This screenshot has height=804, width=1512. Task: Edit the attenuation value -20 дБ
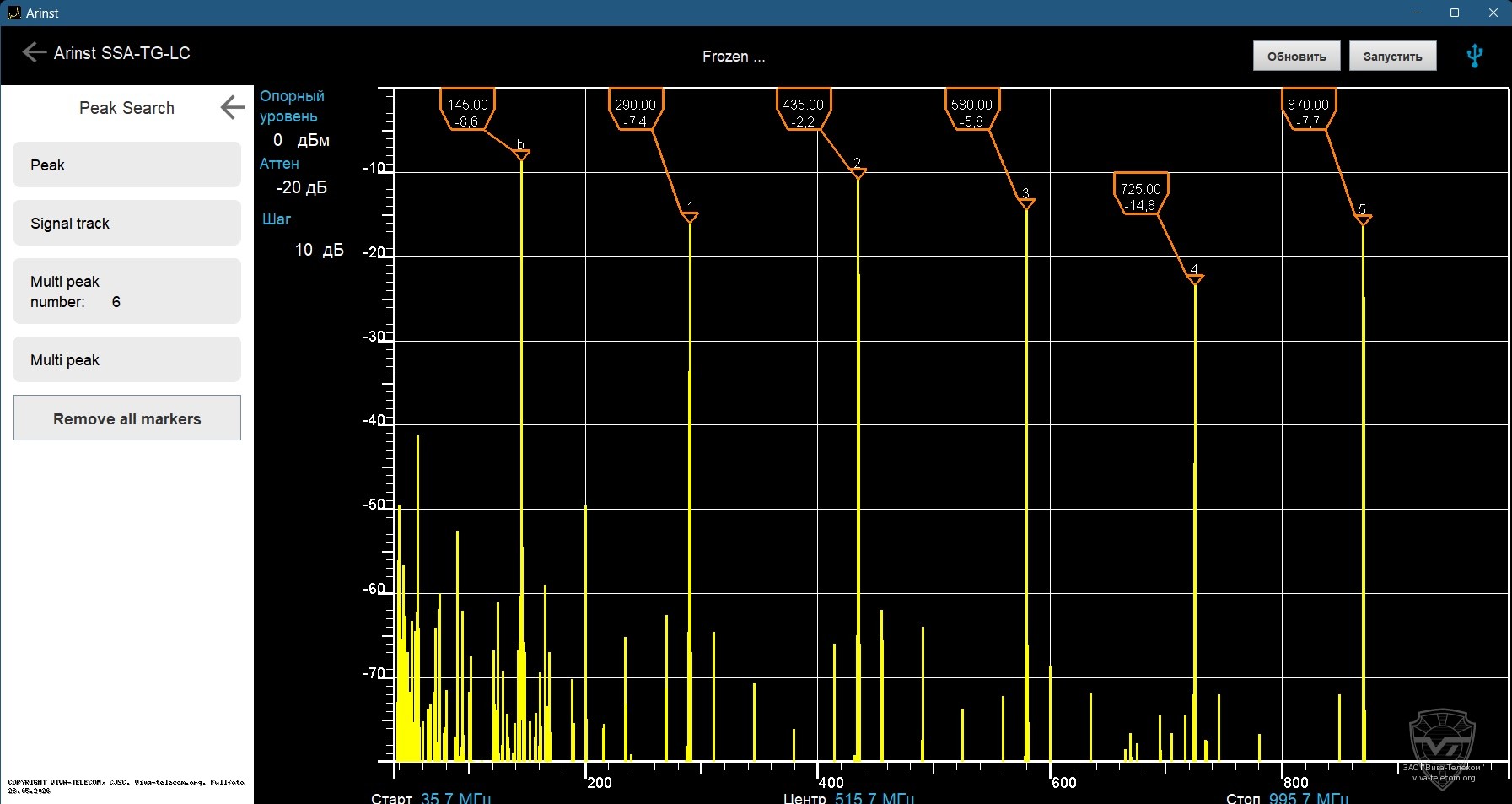coord(302,187)
